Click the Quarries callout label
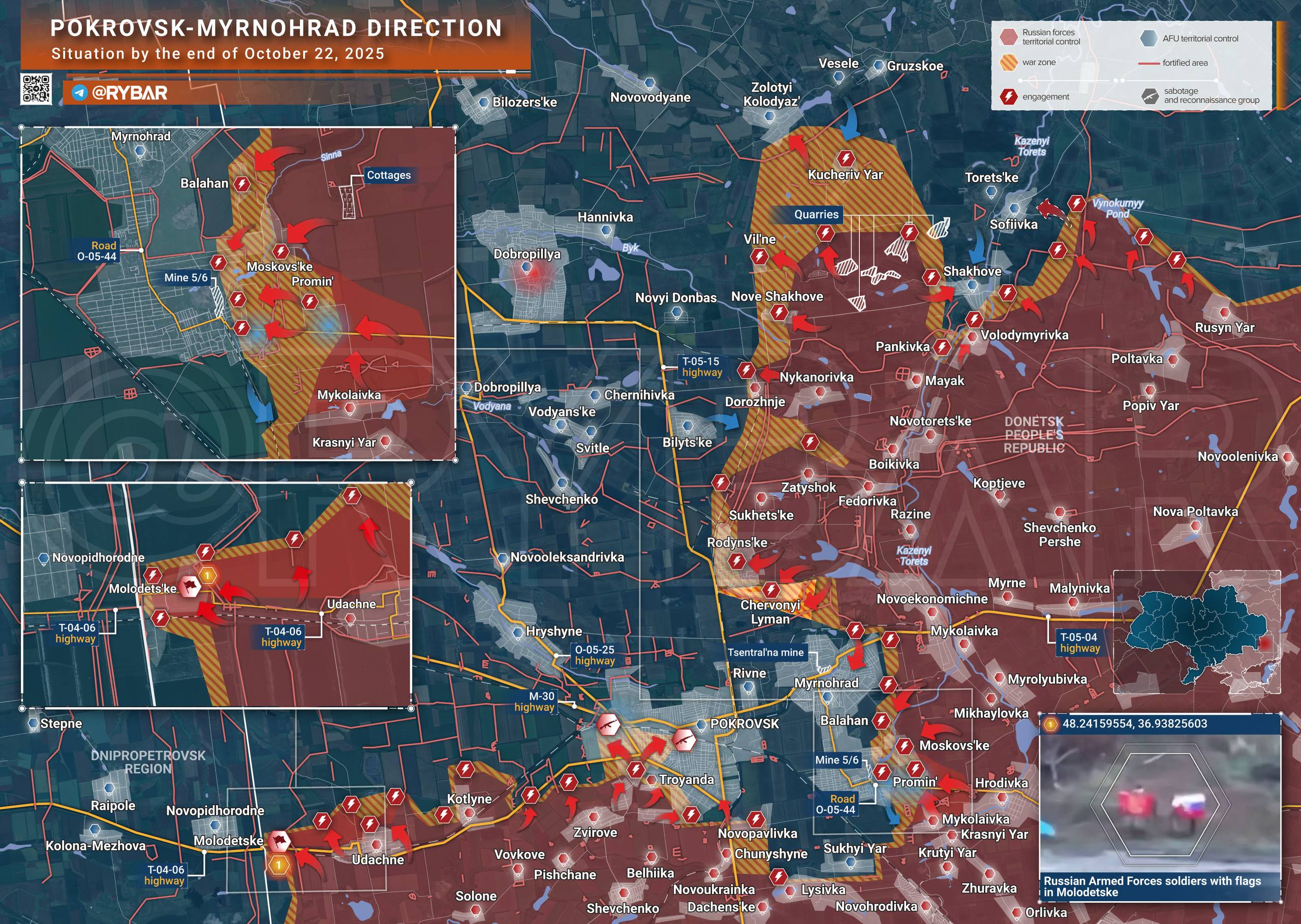This screenshot has height=924, width=1301. point(816,214)
